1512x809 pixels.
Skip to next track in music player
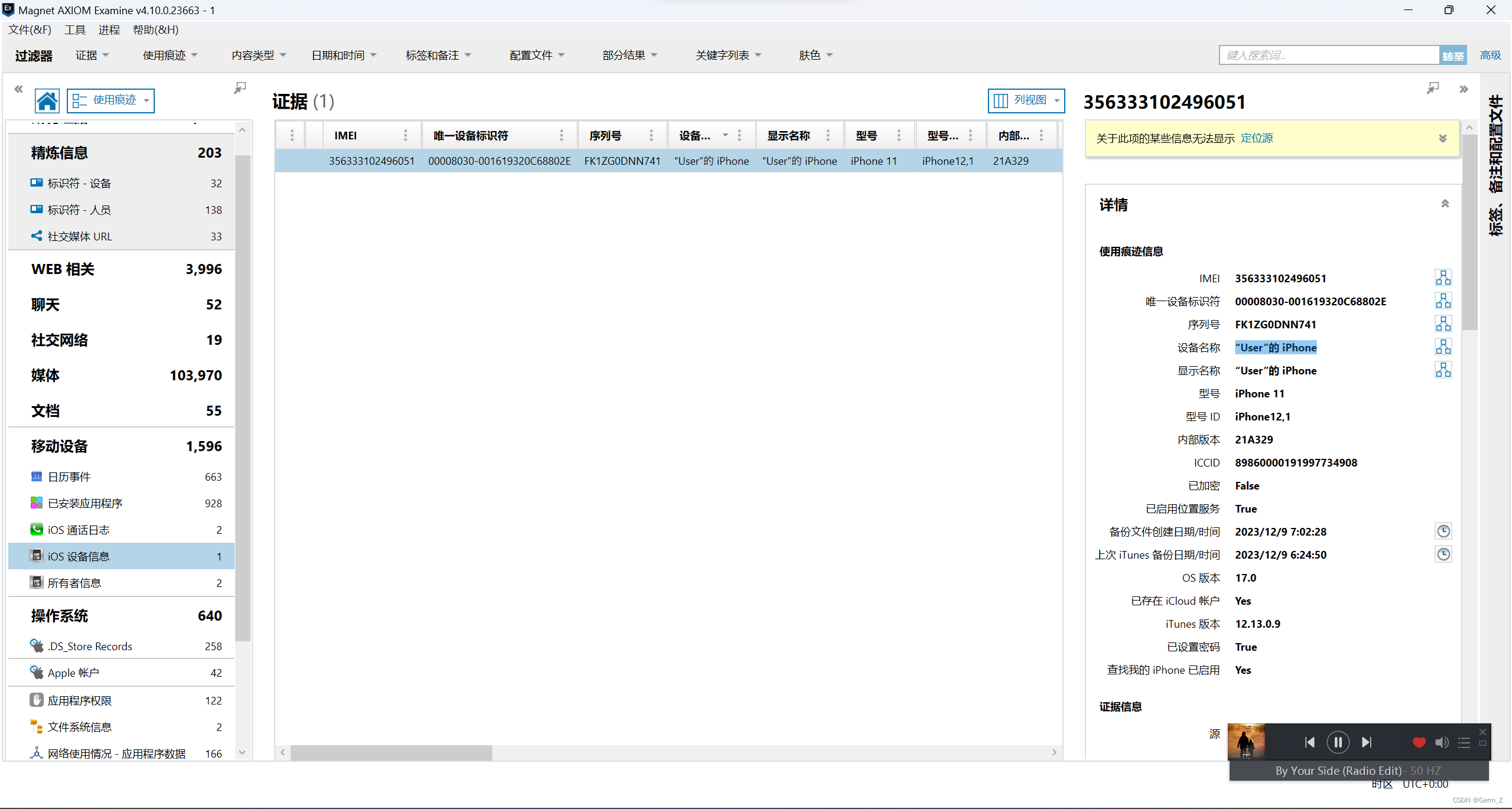click(1367, 742)
